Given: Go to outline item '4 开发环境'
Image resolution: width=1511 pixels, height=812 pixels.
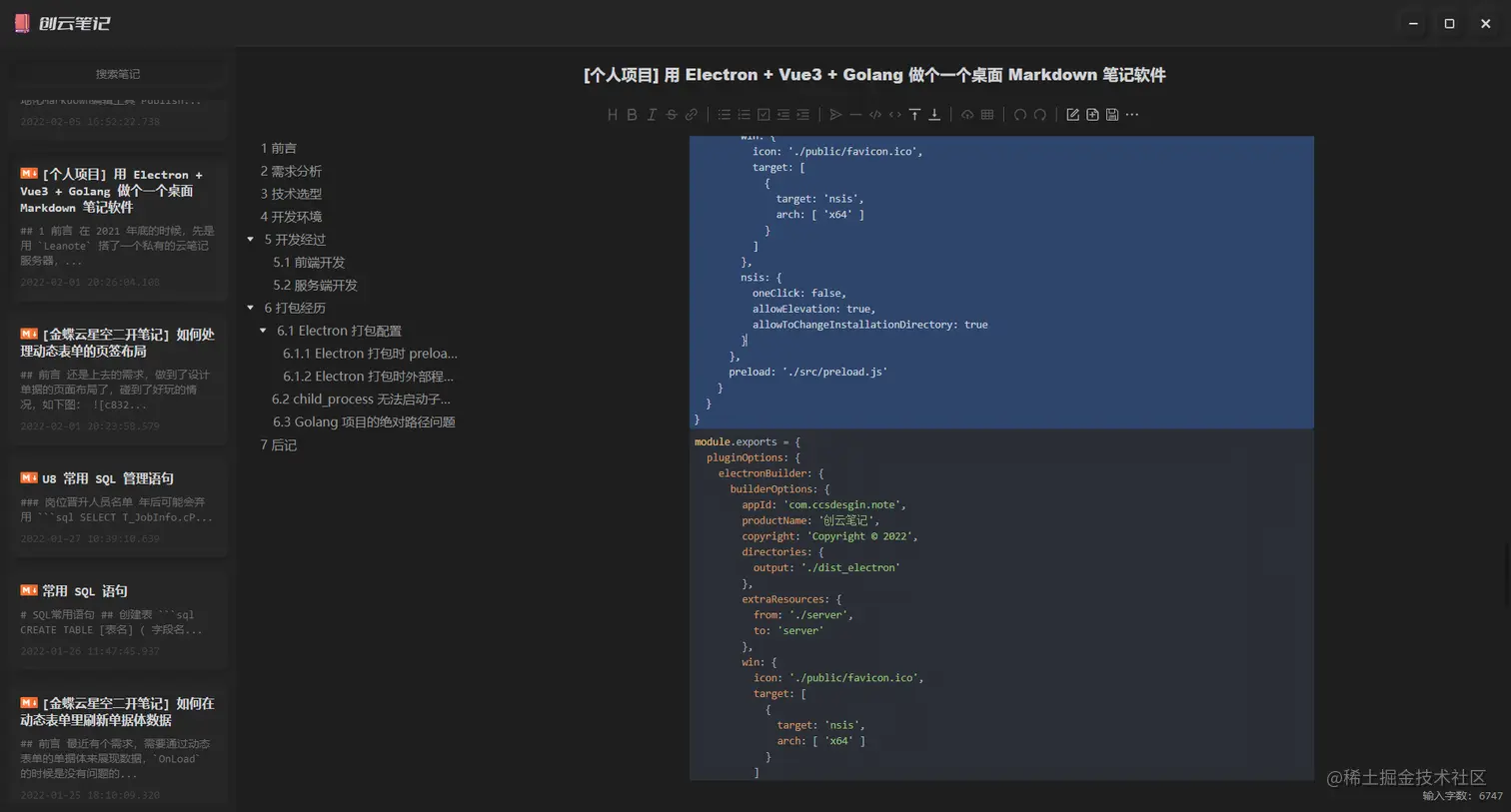Looking at the screenshot, I should [x=291, y=217].
